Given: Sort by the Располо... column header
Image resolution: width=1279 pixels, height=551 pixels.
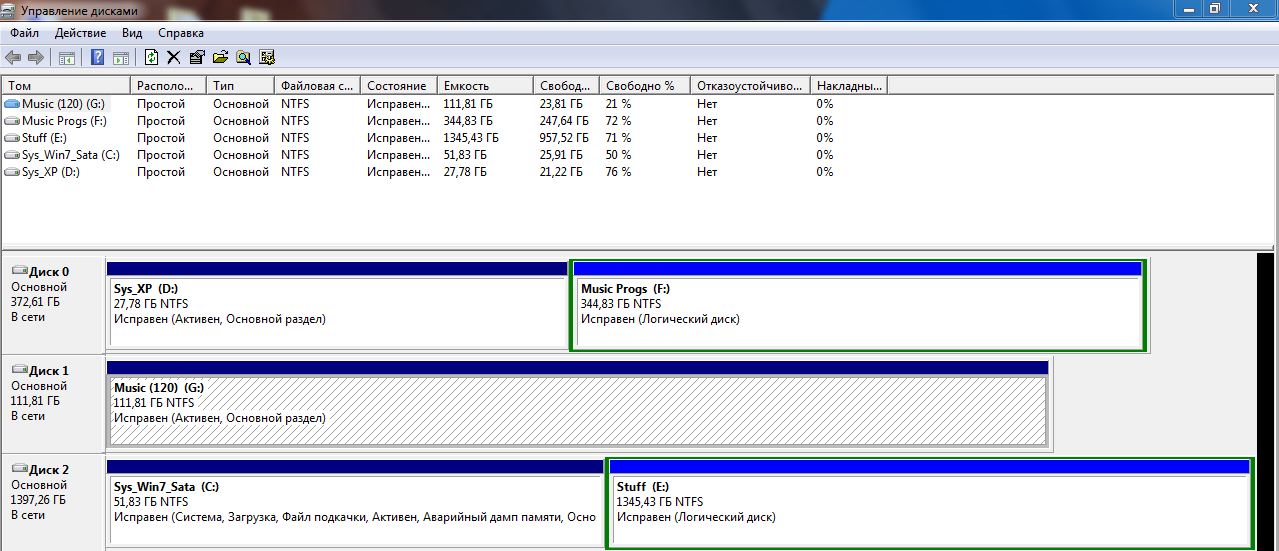Looking at the screenshot, I should pyautogui.click(x=169, y=86).
